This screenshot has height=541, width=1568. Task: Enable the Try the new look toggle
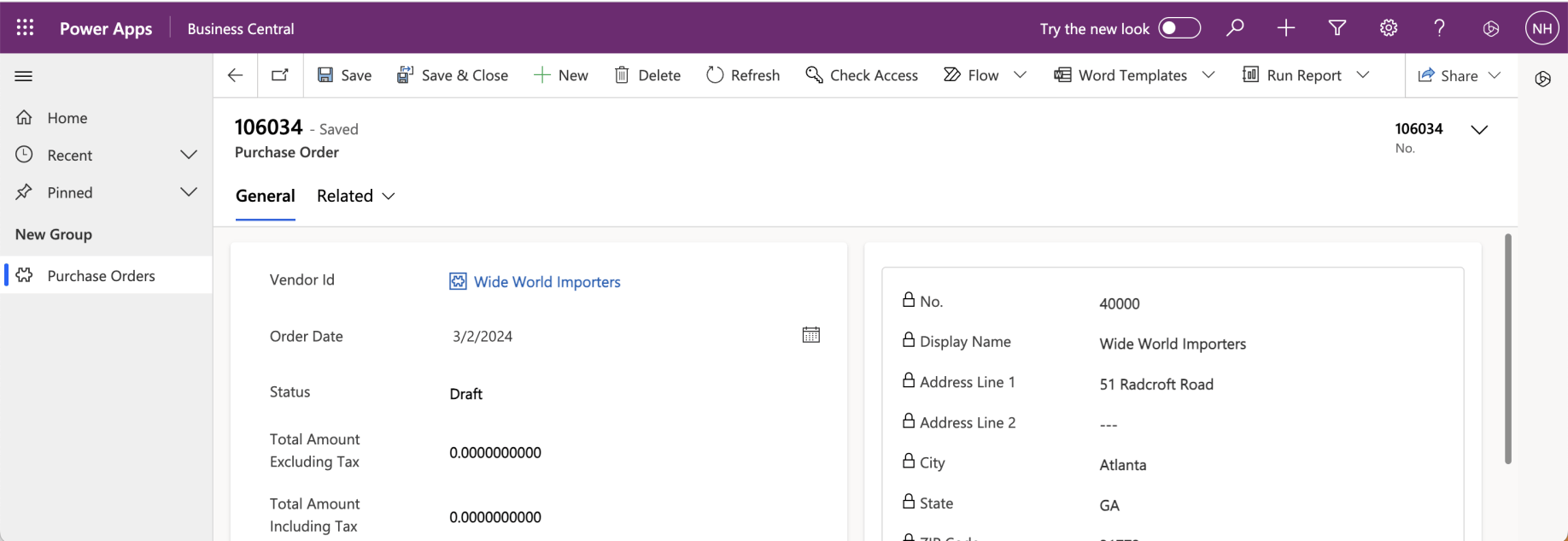click(x=1179, y=28)
